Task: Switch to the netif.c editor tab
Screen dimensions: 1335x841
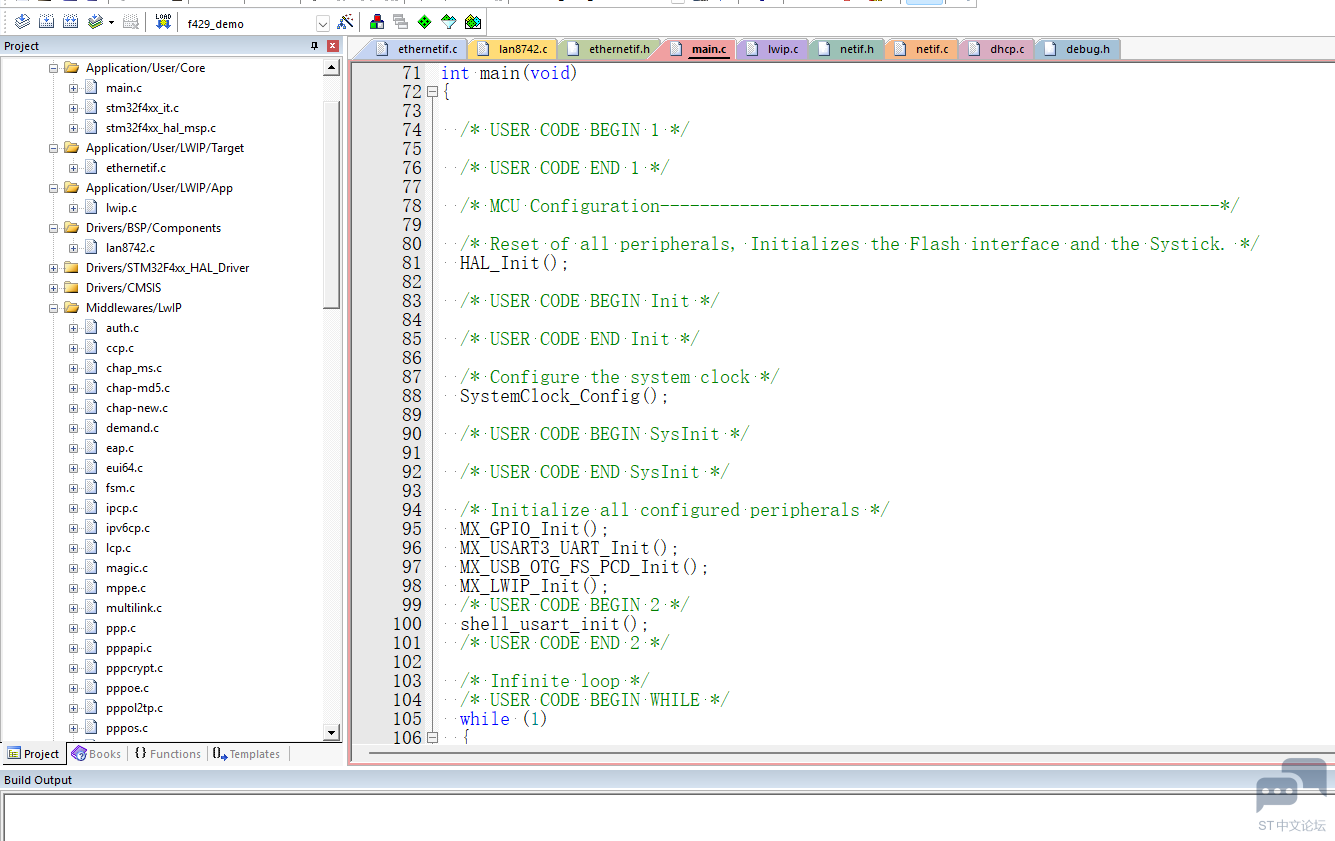Action: (922, 49)
